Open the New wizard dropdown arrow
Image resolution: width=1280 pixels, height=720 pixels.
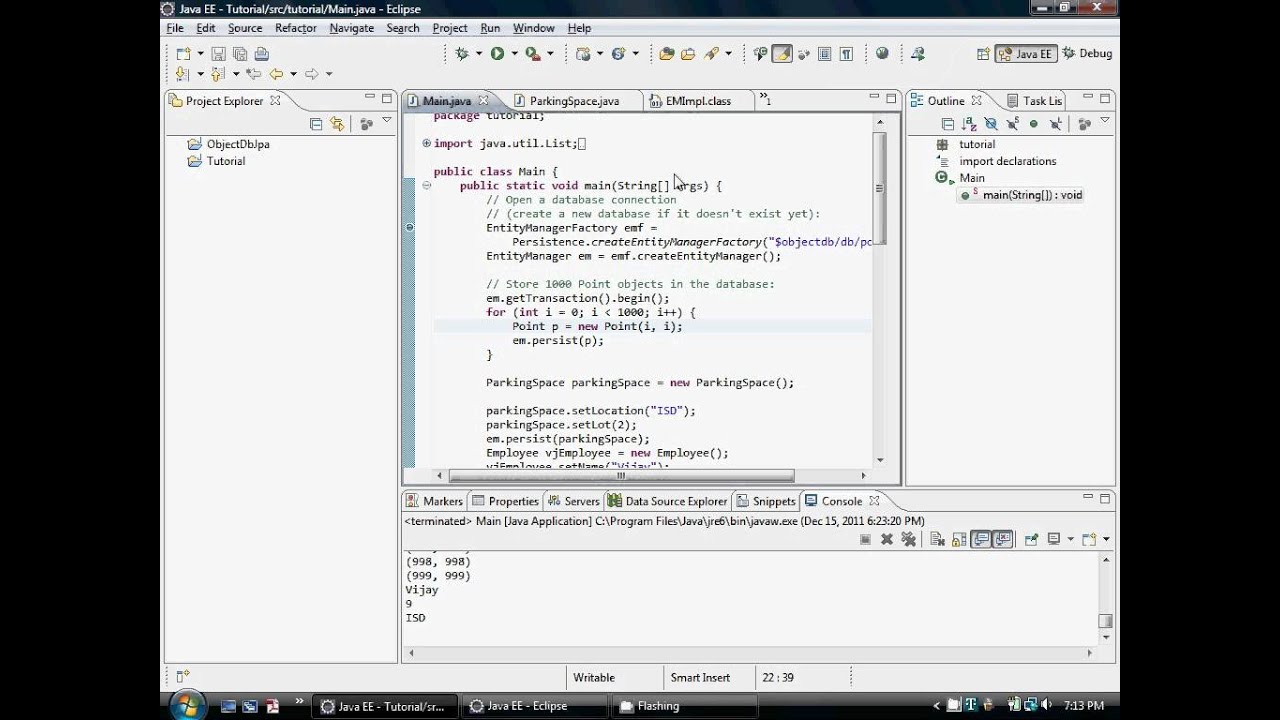pos(200,54)
